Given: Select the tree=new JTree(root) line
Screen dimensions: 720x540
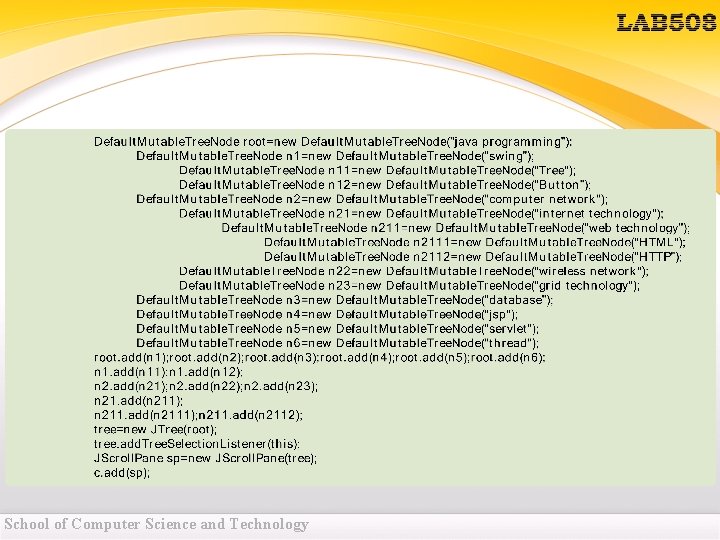Looking at the screenshot, I should pyautogui.click(x=155, y=429).
